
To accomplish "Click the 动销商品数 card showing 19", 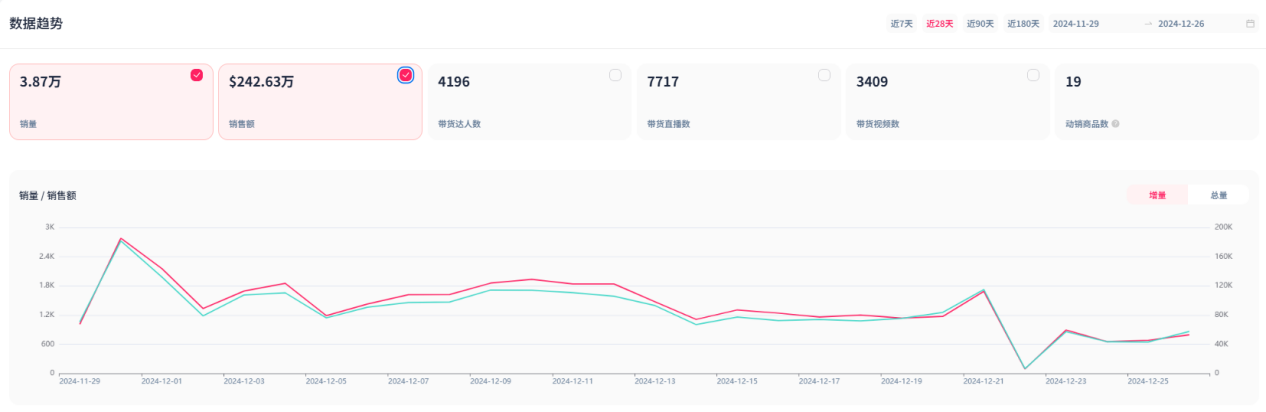I will tap(1156, 102).
